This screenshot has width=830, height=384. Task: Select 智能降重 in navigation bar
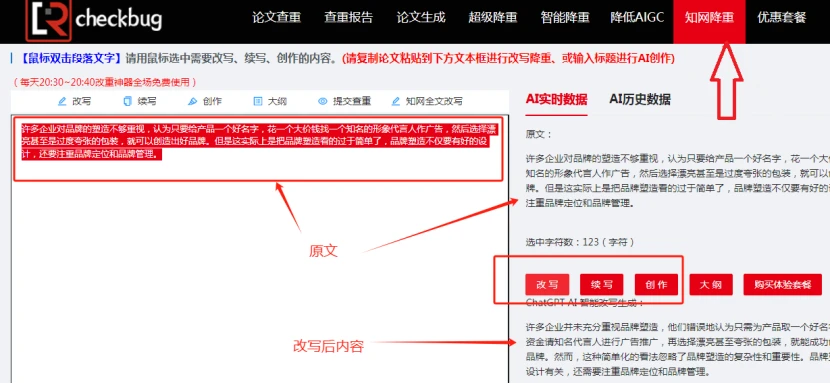click(x=565, y=17)
